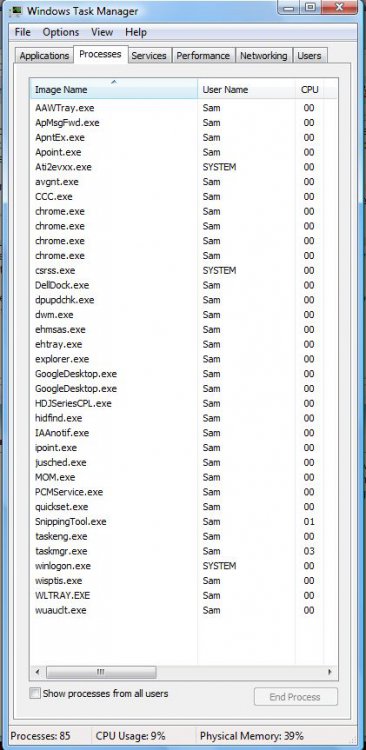Image resolution: width=366 pixels, height=750 pixels.
Task: Click the Task Manager title bar icon
Action: pos(17,11)
